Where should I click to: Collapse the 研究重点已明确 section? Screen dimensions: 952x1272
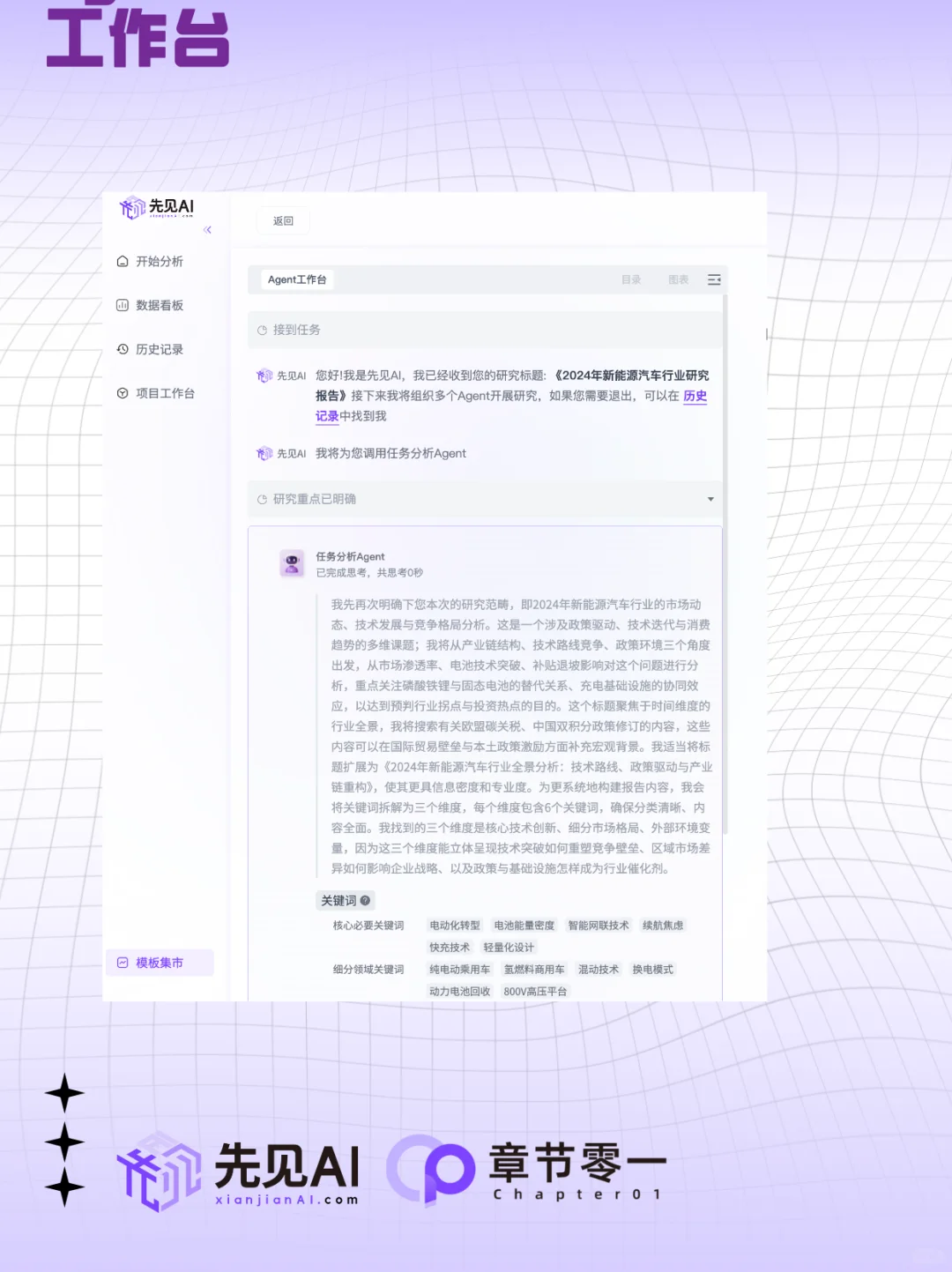click(x=710, y=499)
